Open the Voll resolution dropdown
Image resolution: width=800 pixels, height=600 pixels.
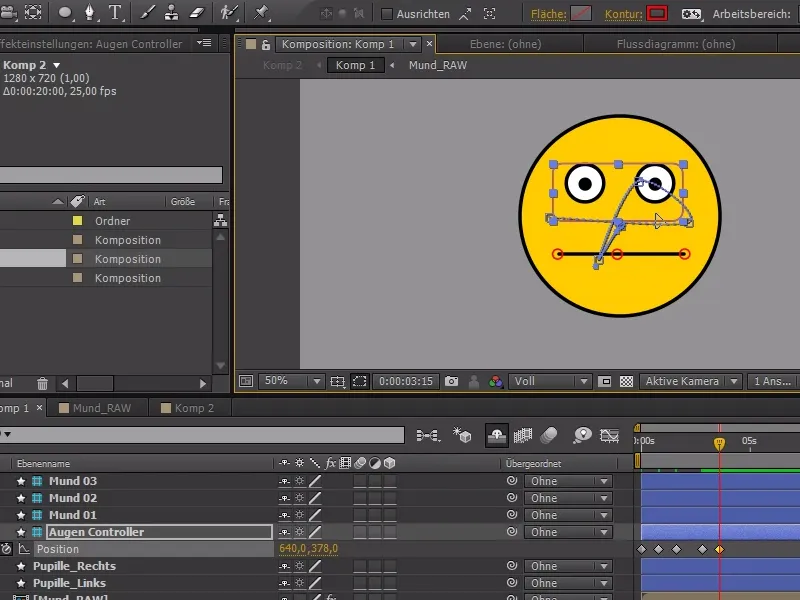[551, 381]
